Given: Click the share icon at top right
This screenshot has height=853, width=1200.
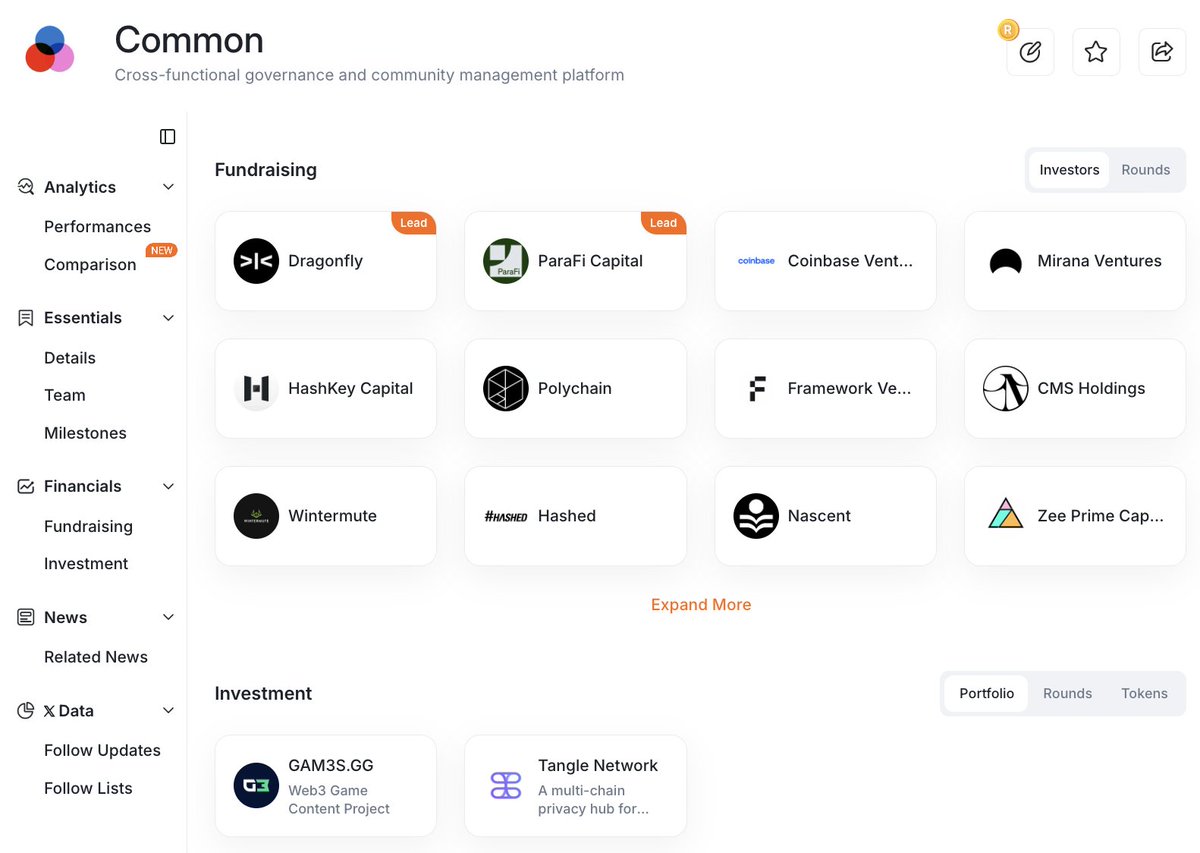Looking at the screenshot, I should point(1162,52).
